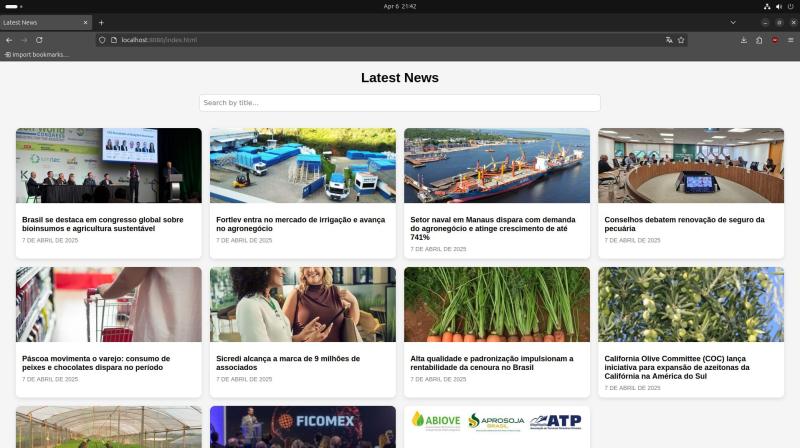Open the carrots photo thumbnail
800x448 pixels.
pos(497,304)
